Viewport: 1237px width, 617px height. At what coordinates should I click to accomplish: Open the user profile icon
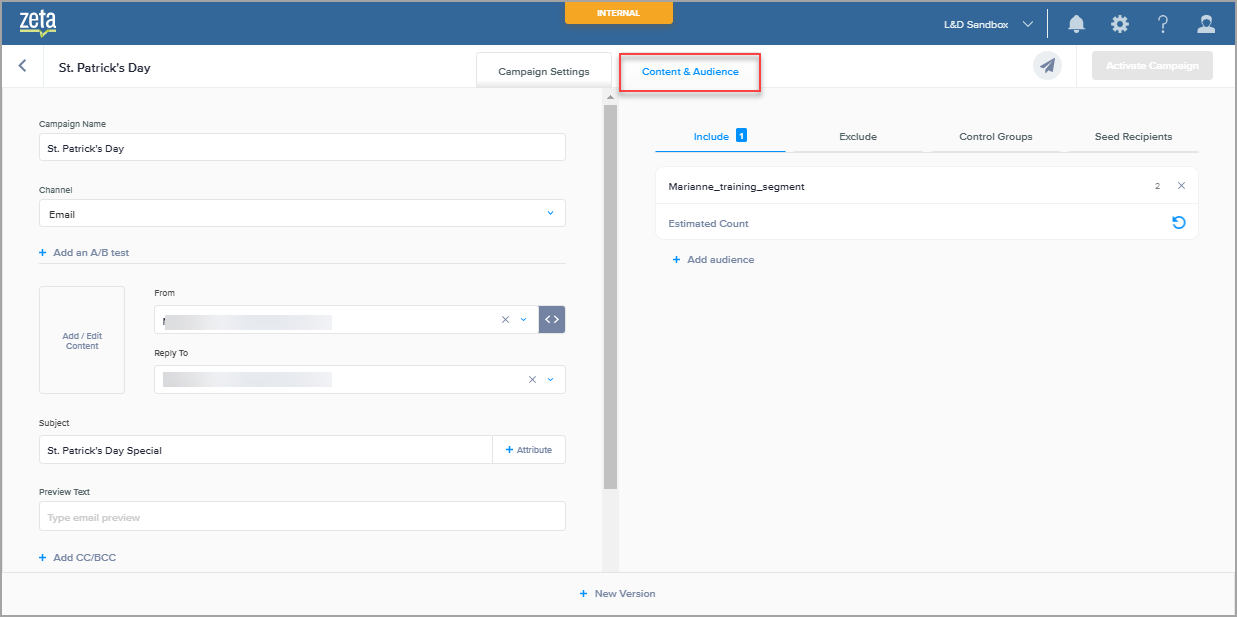[1207, 24]
